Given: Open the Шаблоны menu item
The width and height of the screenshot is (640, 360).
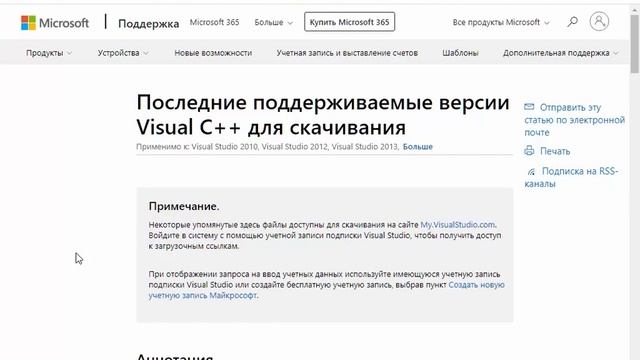Looking at the screenshot, I should click(x=460, y=53).
